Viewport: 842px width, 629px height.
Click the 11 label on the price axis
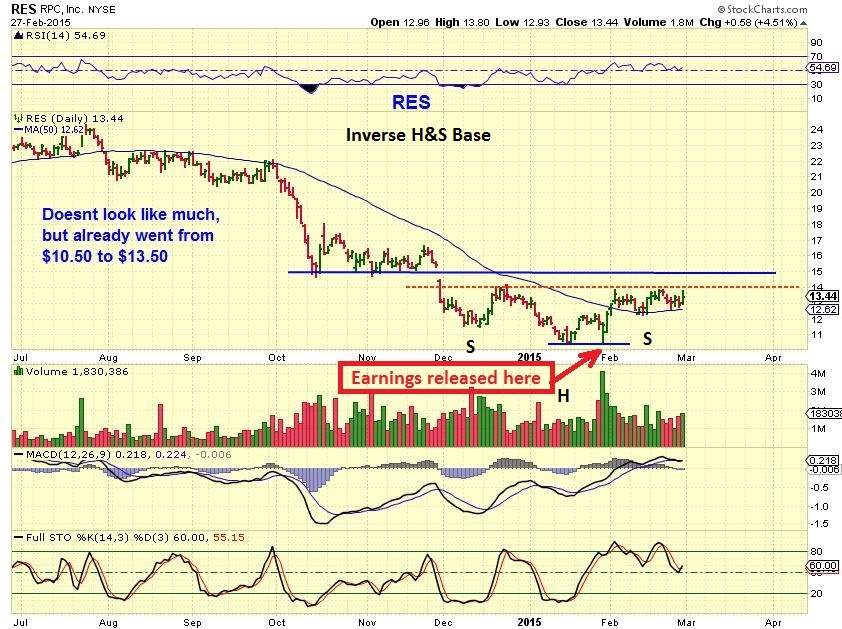(816, 335)
